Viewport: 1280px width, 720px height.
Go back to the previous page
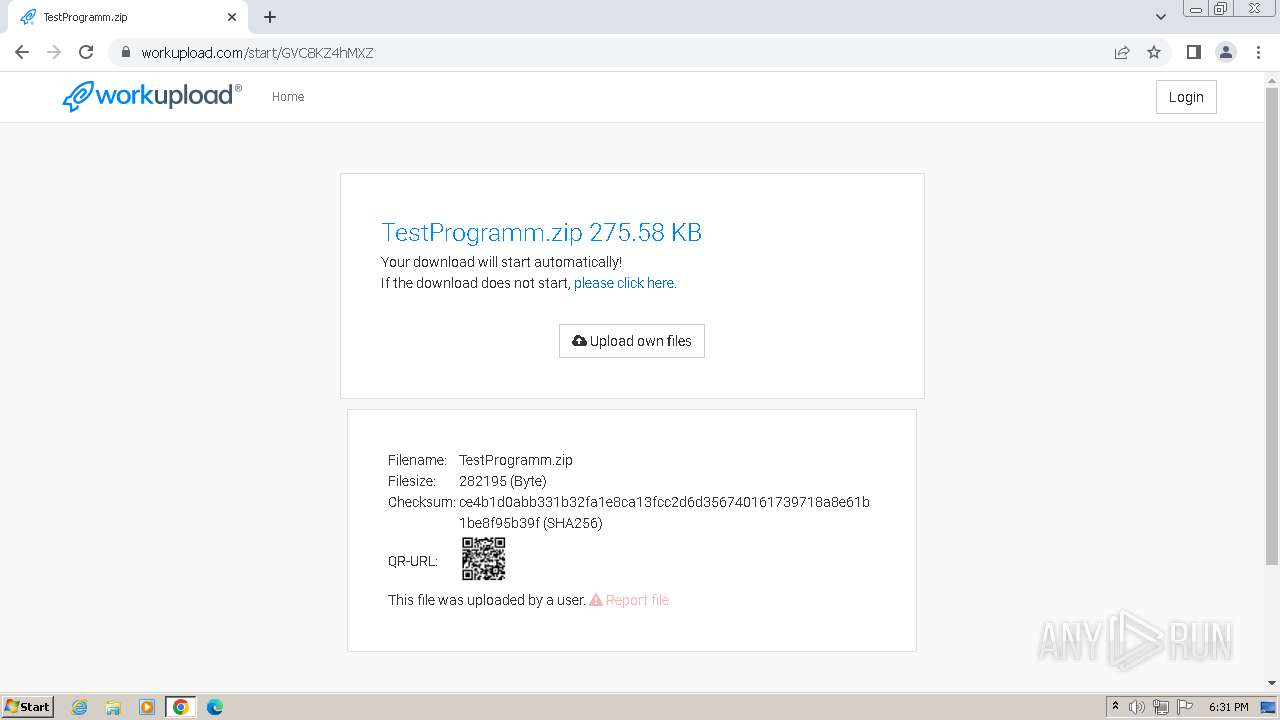(x=22, y=52)
